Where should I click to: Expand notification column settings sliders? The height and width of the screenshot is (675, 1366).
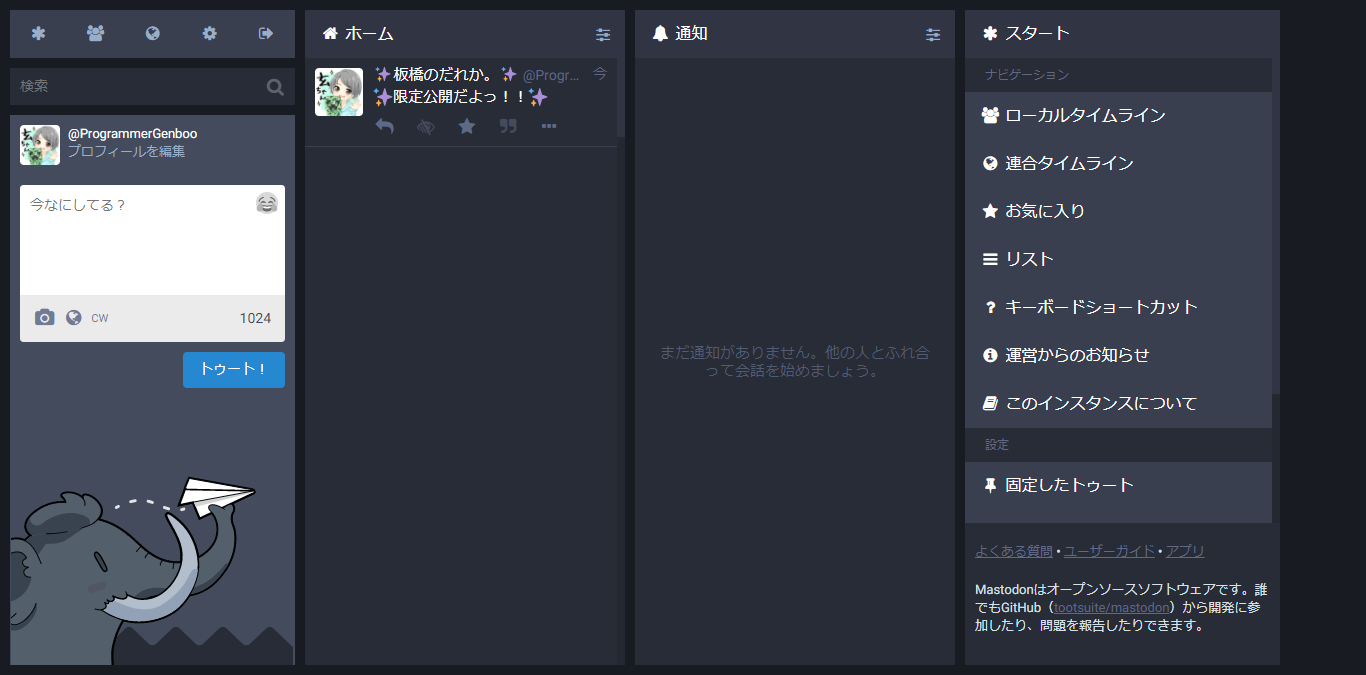tap(933, 34)
